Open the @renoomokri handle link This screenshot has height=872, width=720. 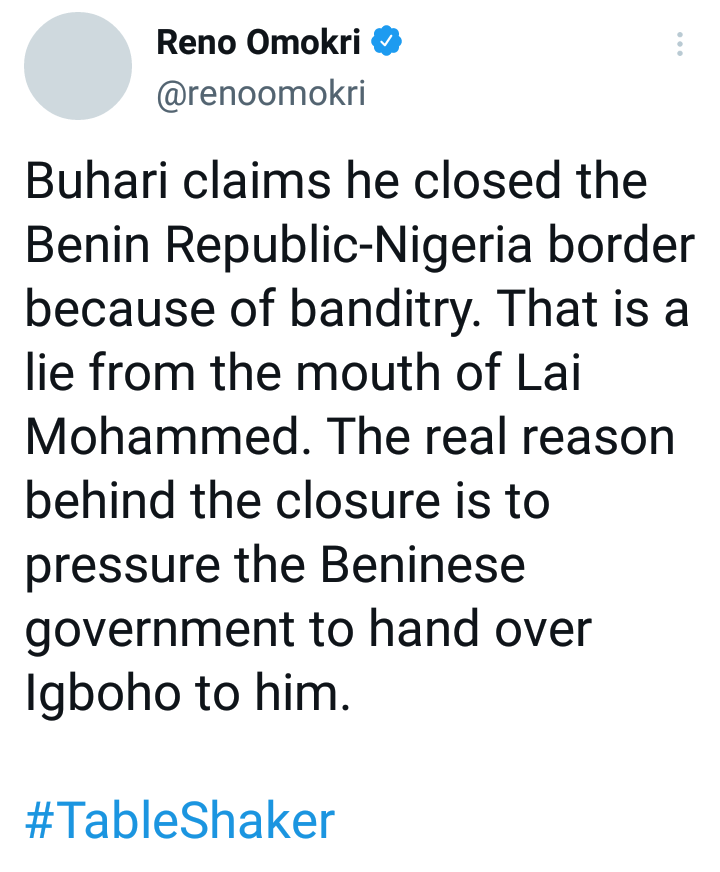(261, 93)
